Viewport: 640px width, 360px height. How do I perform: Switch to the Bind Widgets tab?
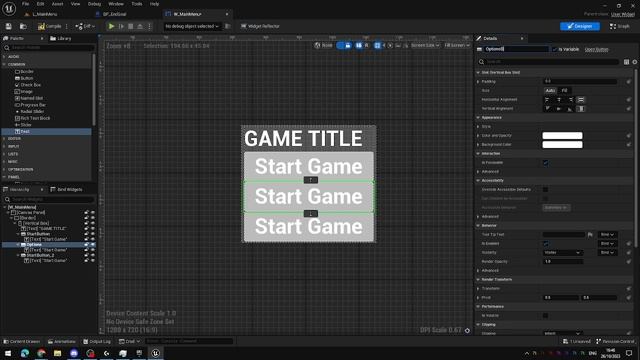tap(67, 189)
